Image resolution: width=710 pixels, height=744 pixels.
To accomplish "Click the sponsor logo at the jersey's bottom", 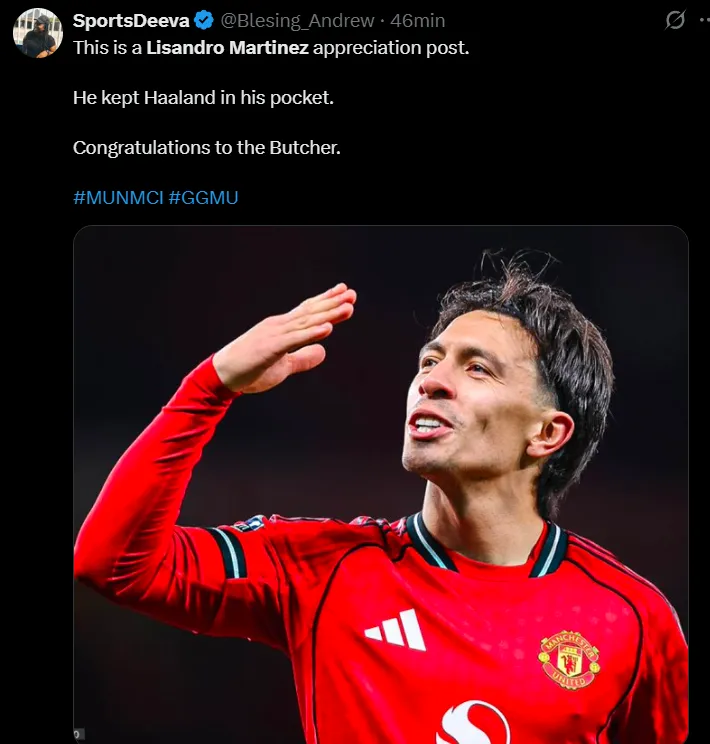I will point(472,724).
